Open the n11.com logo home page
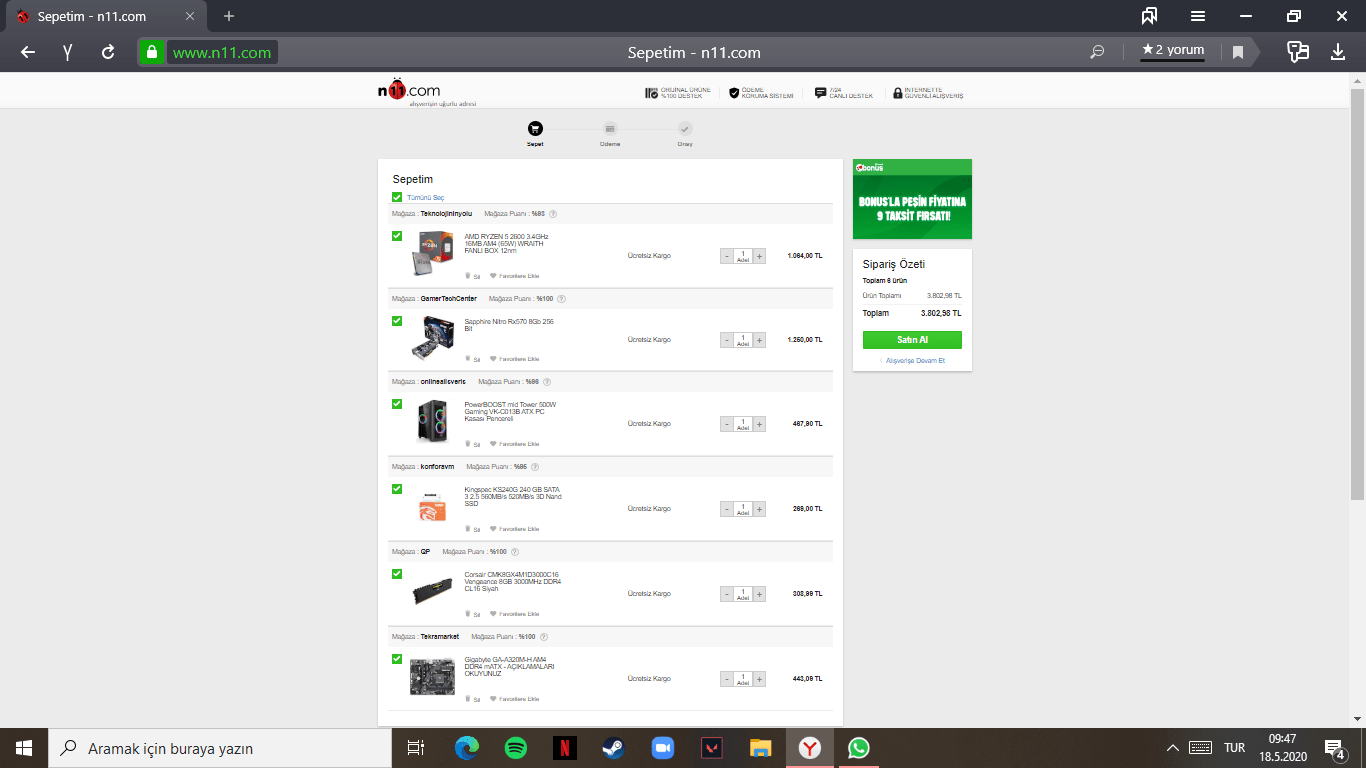The width and height of the screenshot is (1366, 768). click(408, 91)
